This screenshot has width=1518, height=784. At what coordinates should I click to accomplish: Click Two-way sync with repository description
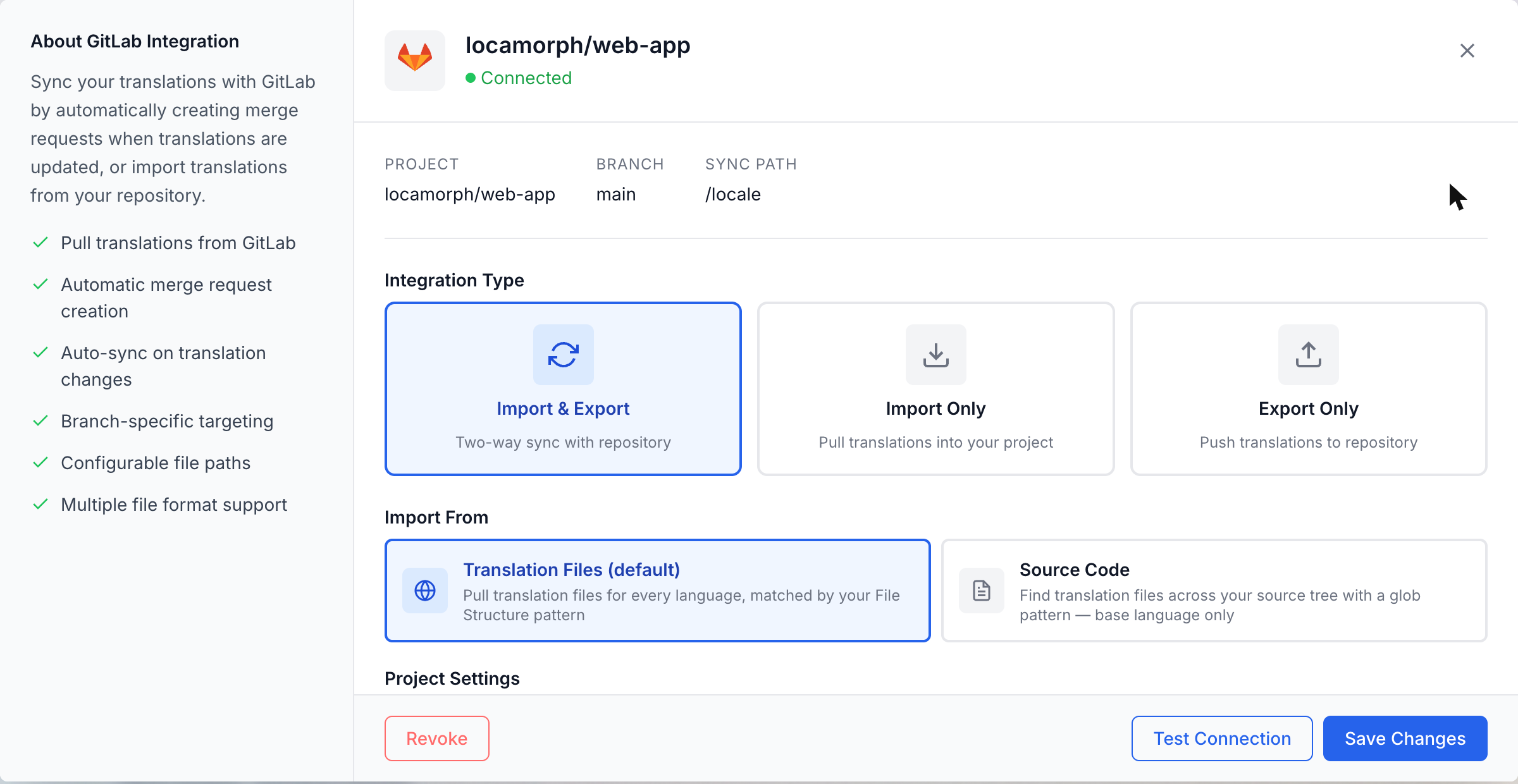click(x=563, y=442)
